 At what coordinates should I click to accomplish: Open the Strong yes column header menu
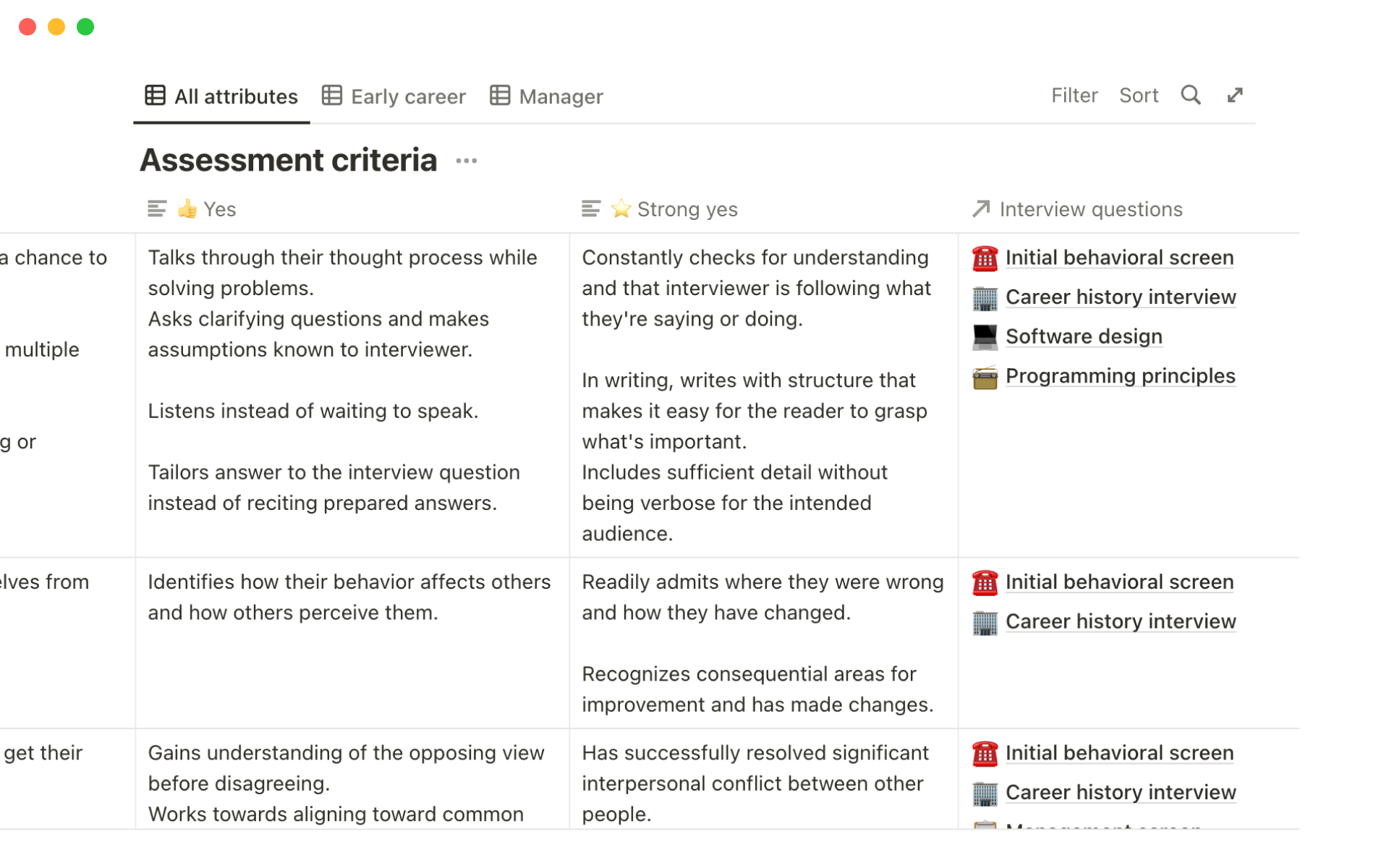tap(687, 210)
